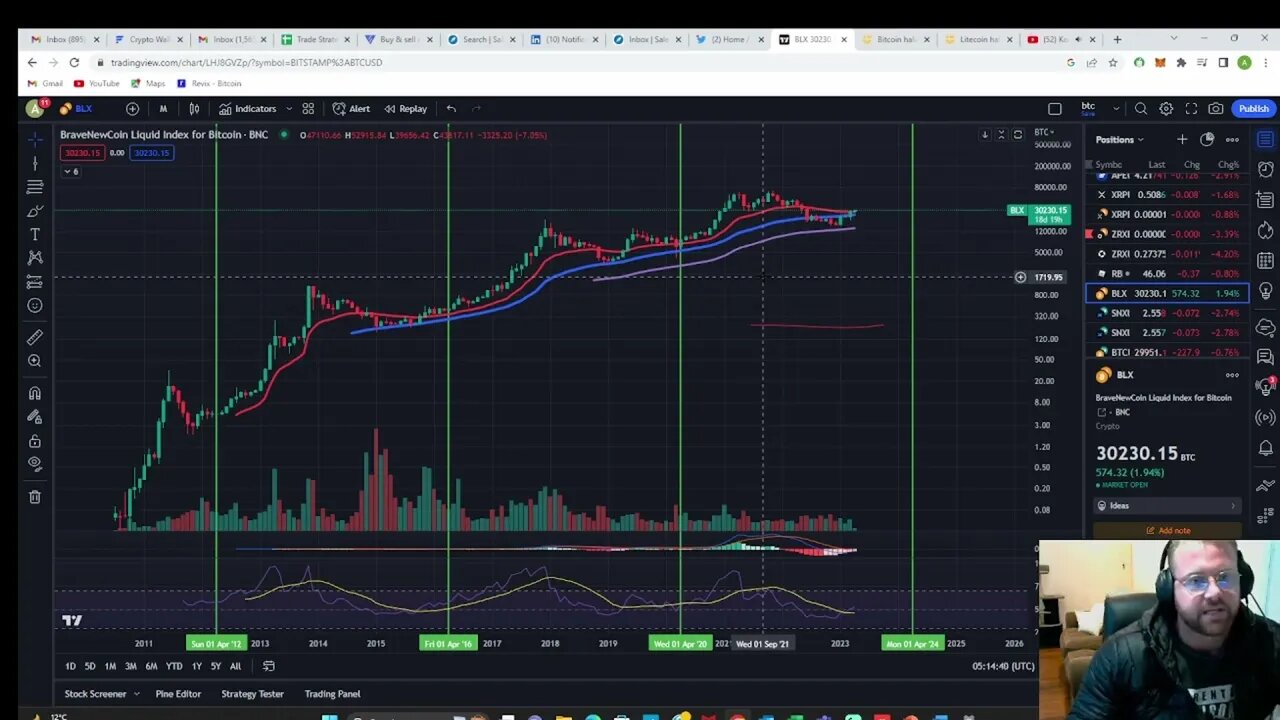1280x720 pixels.
Task: Open the monthly time interval selector
Action: [163, 109]
